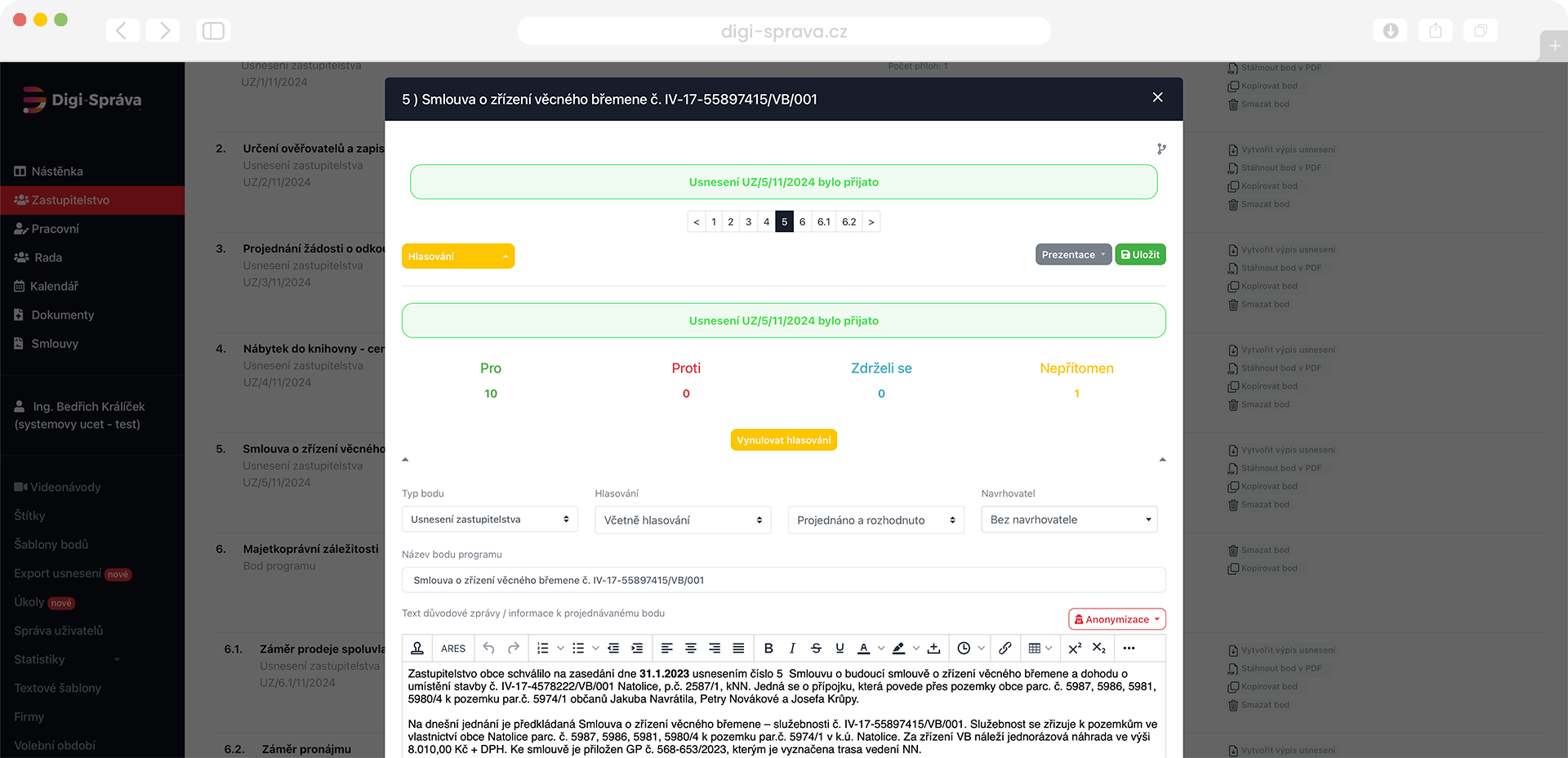Center align the text
This screenshot has height=758, width=1568.
point(691,649)
